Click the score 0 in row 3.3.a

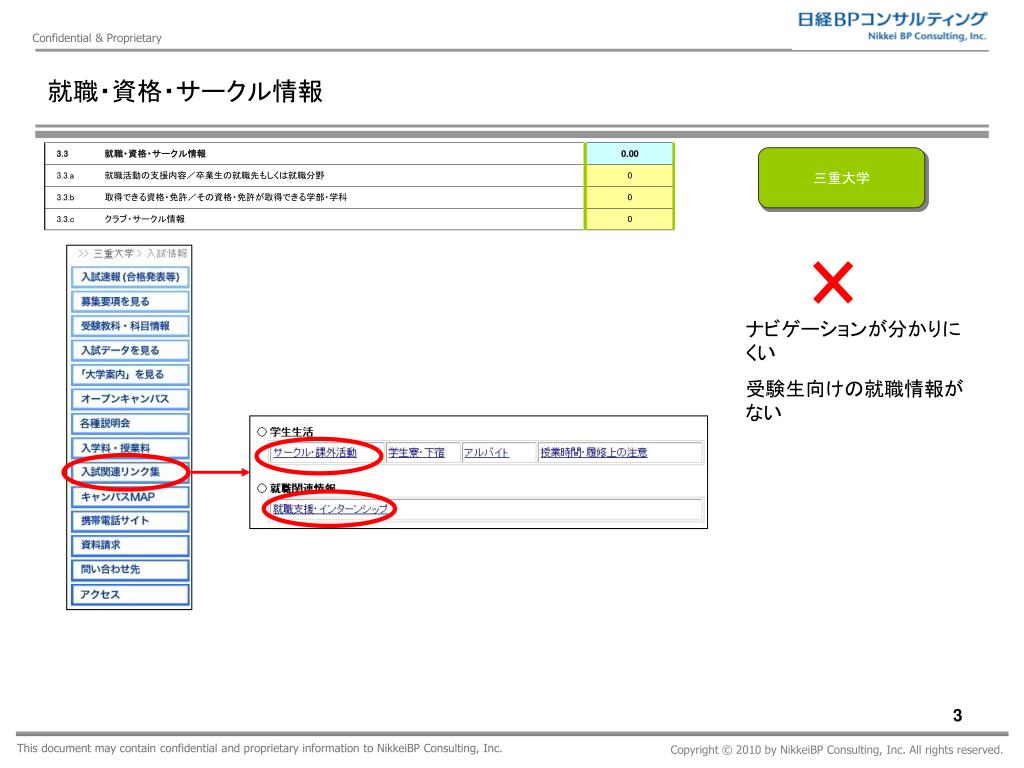tap(630, 176)
